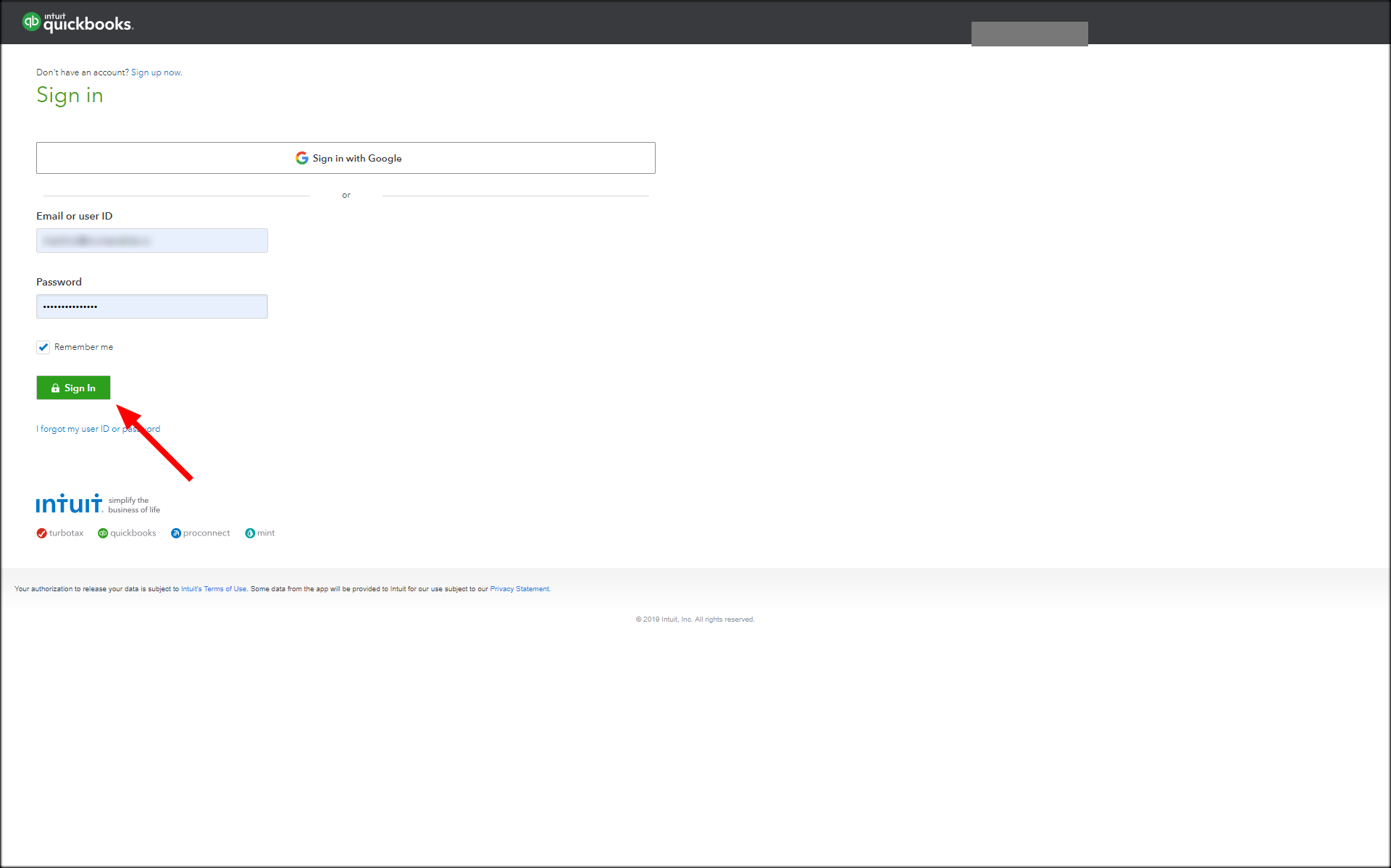Open the turbotax product link
This screenshot has height=868, width=1391.
click(x=60, y=533)
